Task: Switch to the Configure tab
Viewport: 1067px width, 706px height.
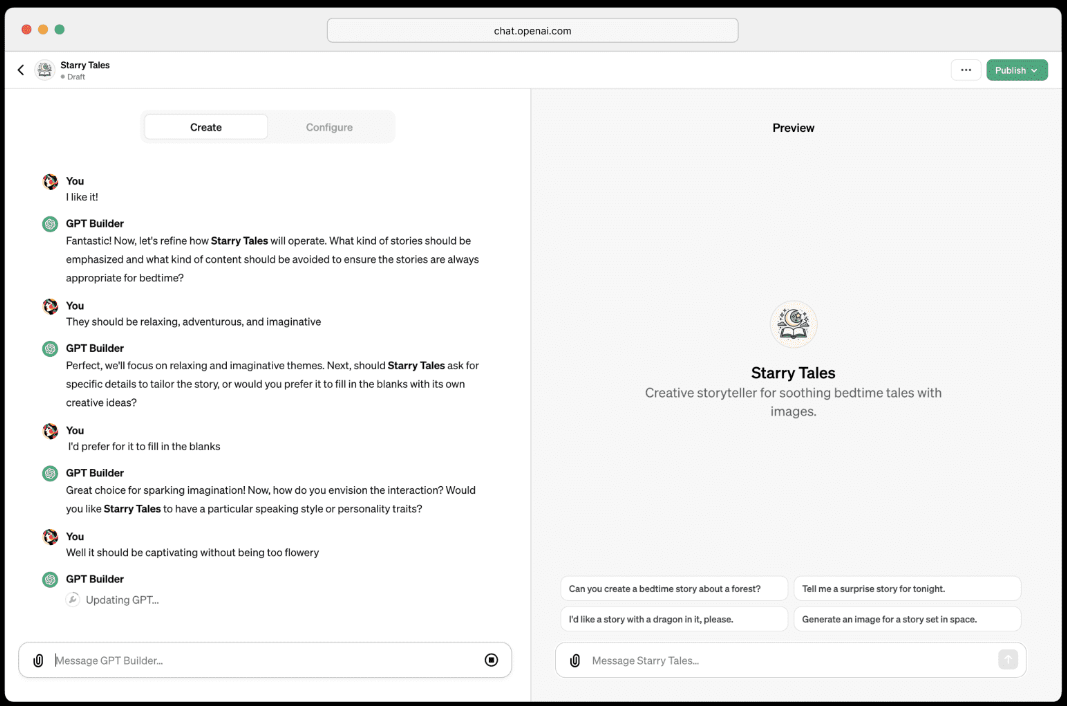Action: (329, 127)
